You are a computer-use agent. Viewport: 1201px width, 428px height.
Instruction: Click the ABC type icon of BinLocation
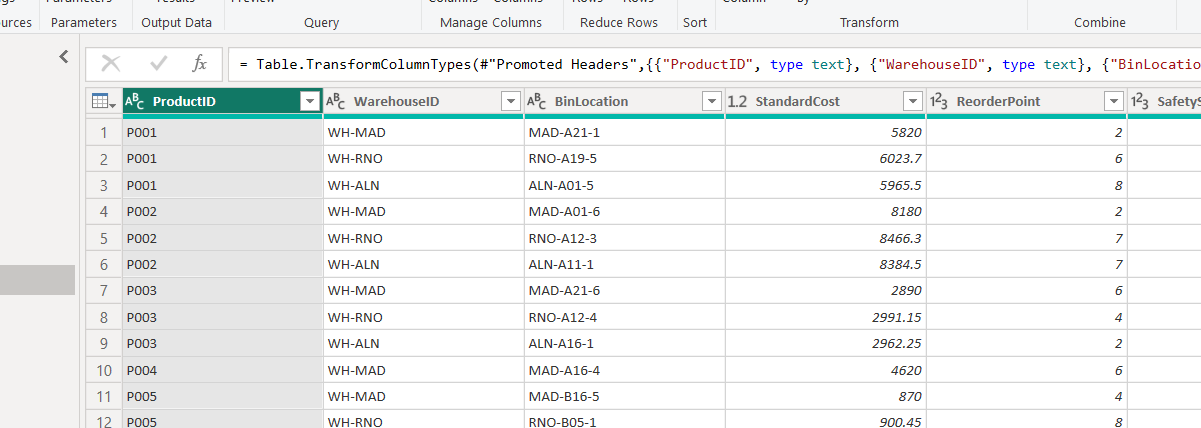pos(536,101)
